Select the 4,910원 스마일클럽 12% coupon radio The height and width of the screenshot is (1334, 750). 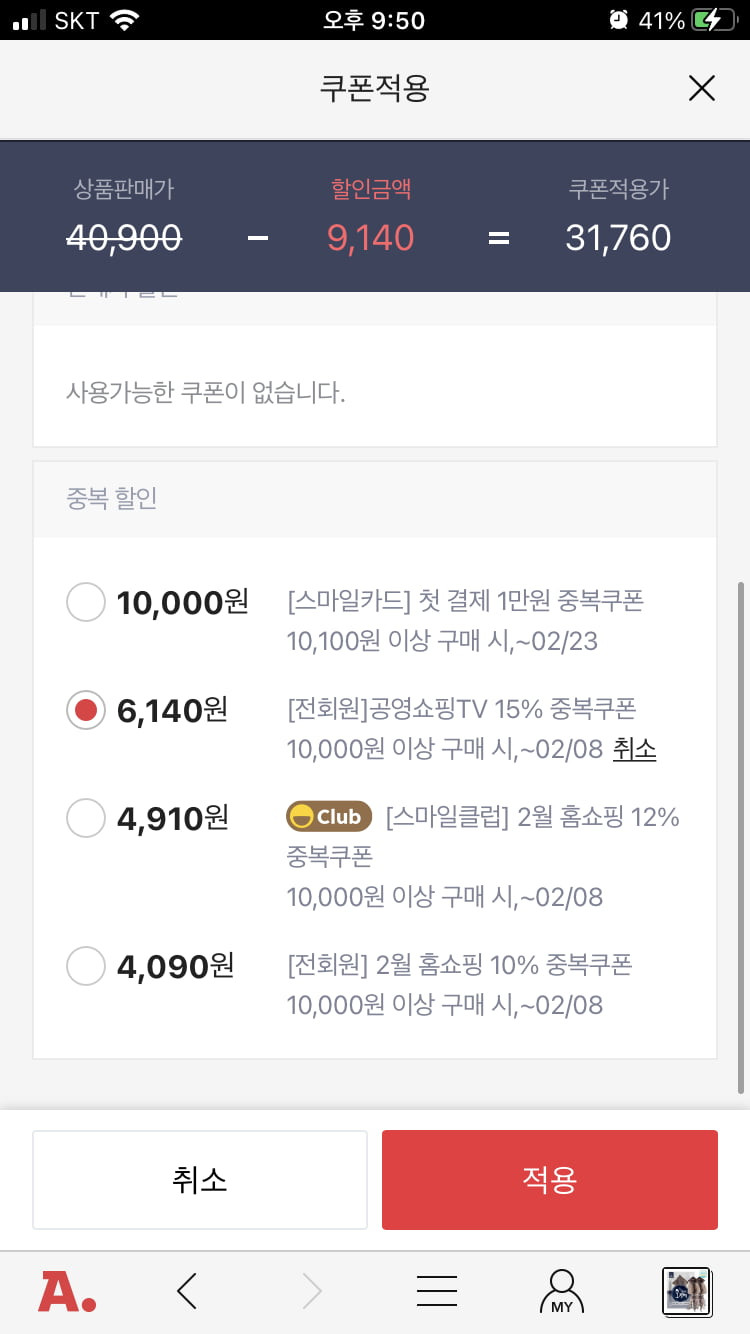[x=85, y=818]
